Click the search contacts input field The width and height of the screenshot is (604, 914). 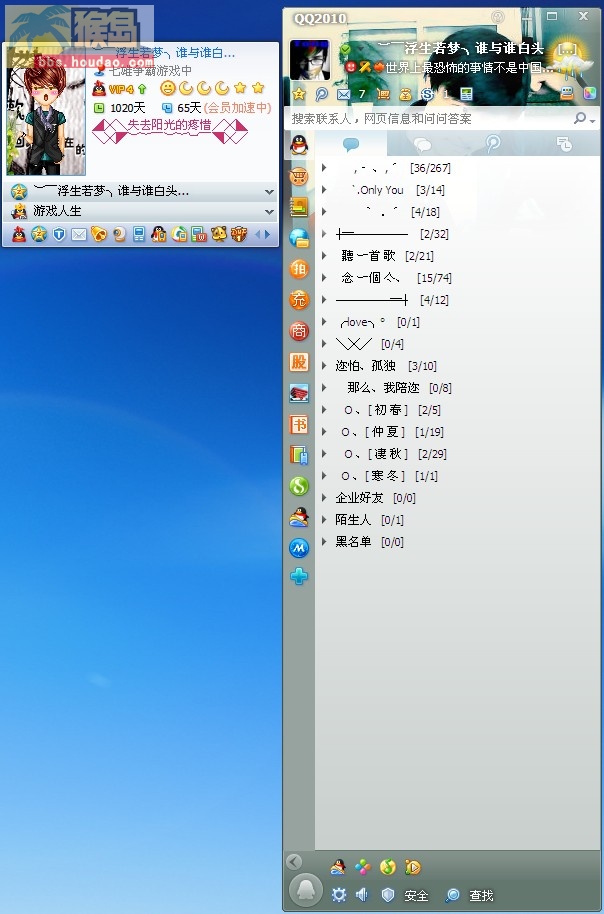[429, 119]
